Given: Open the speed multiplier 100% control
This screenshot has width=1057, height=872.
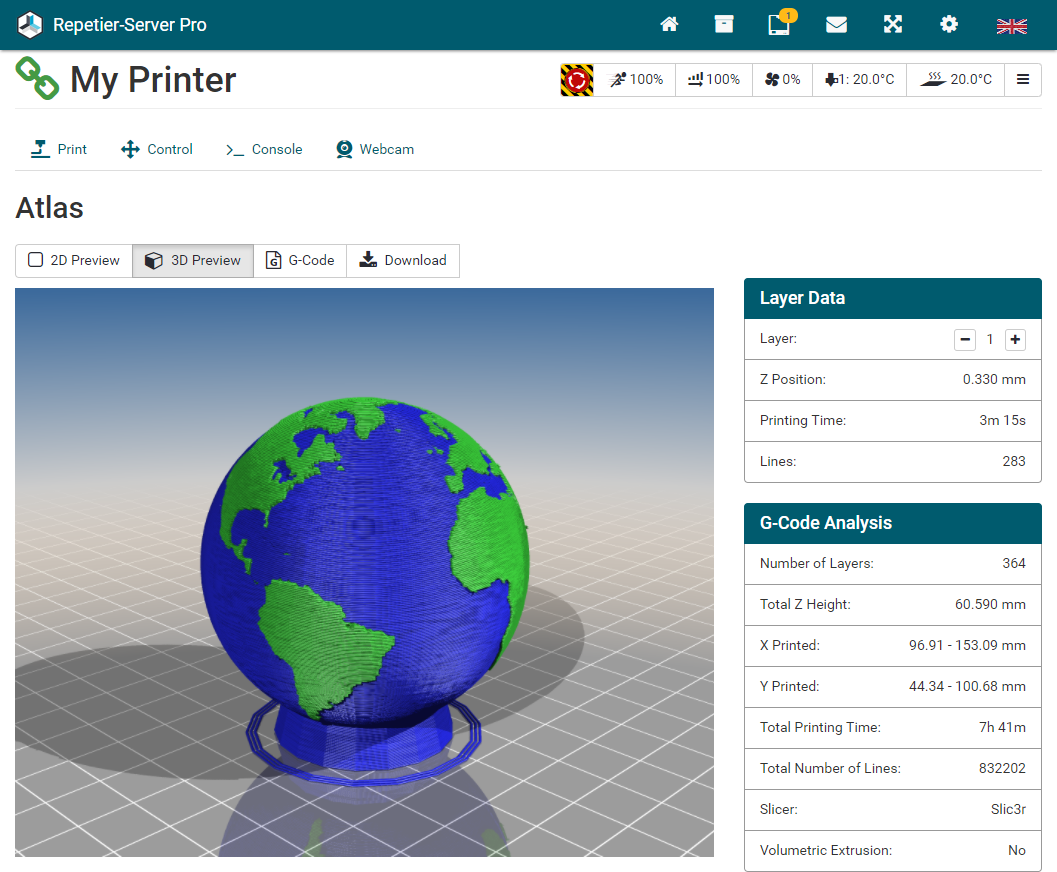Looking at the screenshot, I should (x=636, y=80).
